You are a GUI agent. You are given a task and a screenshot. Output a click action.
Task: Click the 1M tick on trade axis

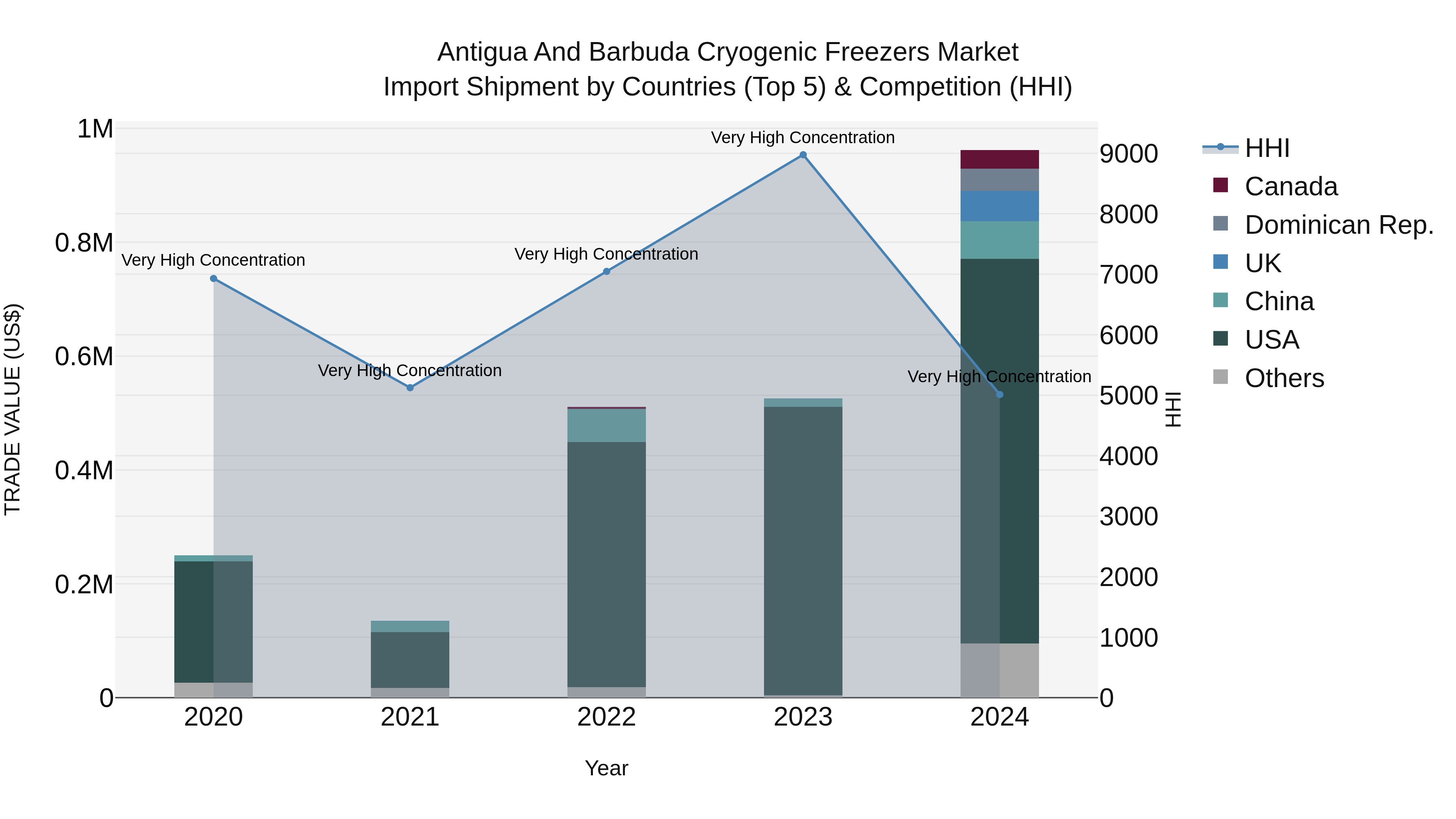click(95, 129)
